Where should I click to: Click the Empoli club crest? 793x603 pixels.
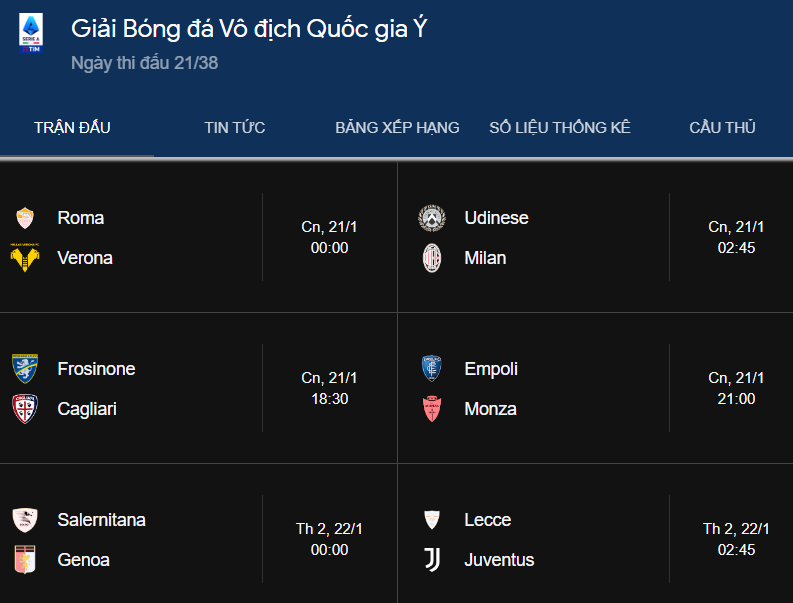coord(432,369)
